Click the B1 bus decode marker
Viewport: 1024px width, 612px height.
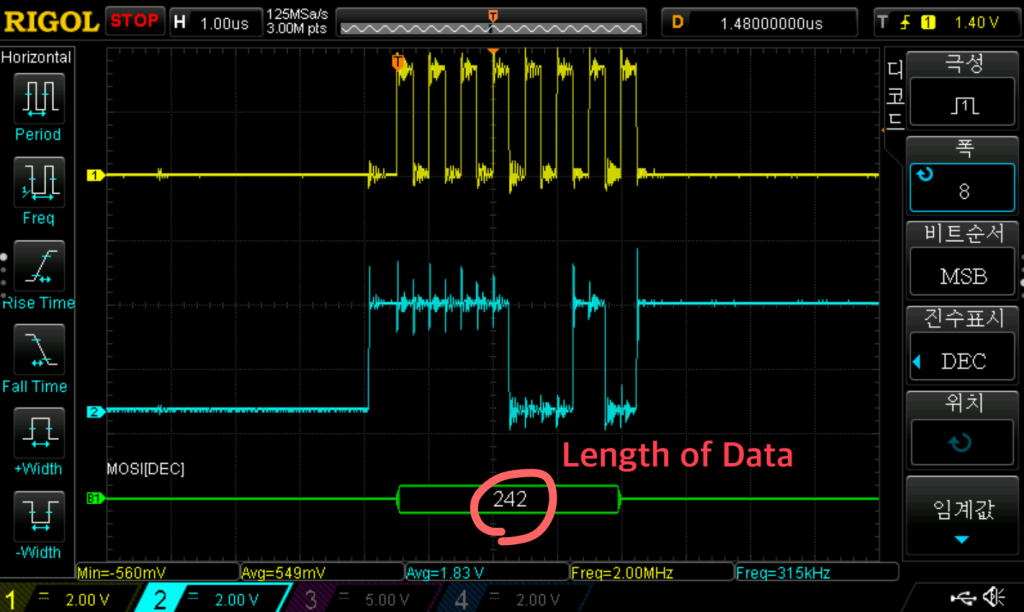click(95, 498)
